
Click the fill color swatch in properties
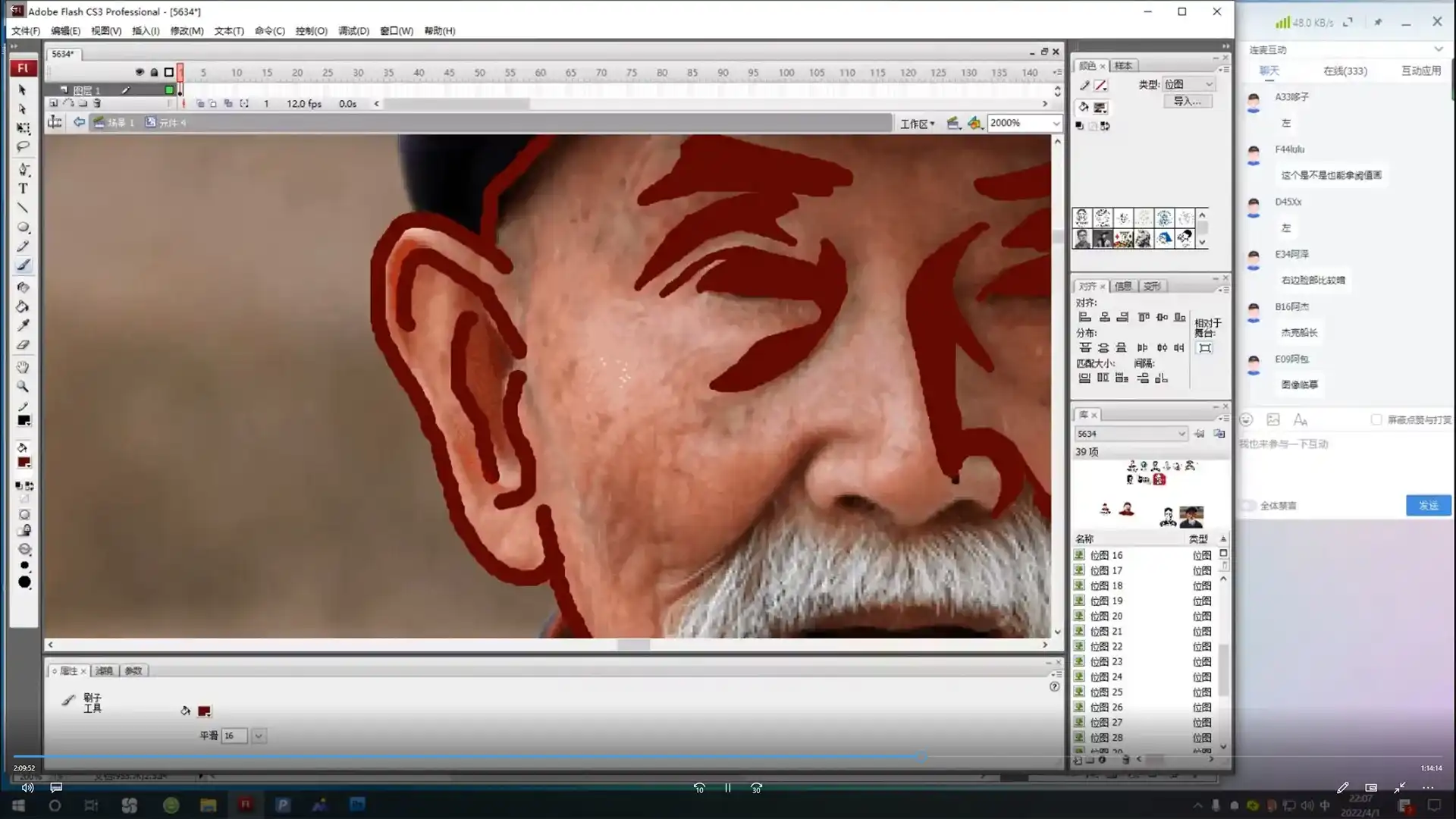(204, 711)
